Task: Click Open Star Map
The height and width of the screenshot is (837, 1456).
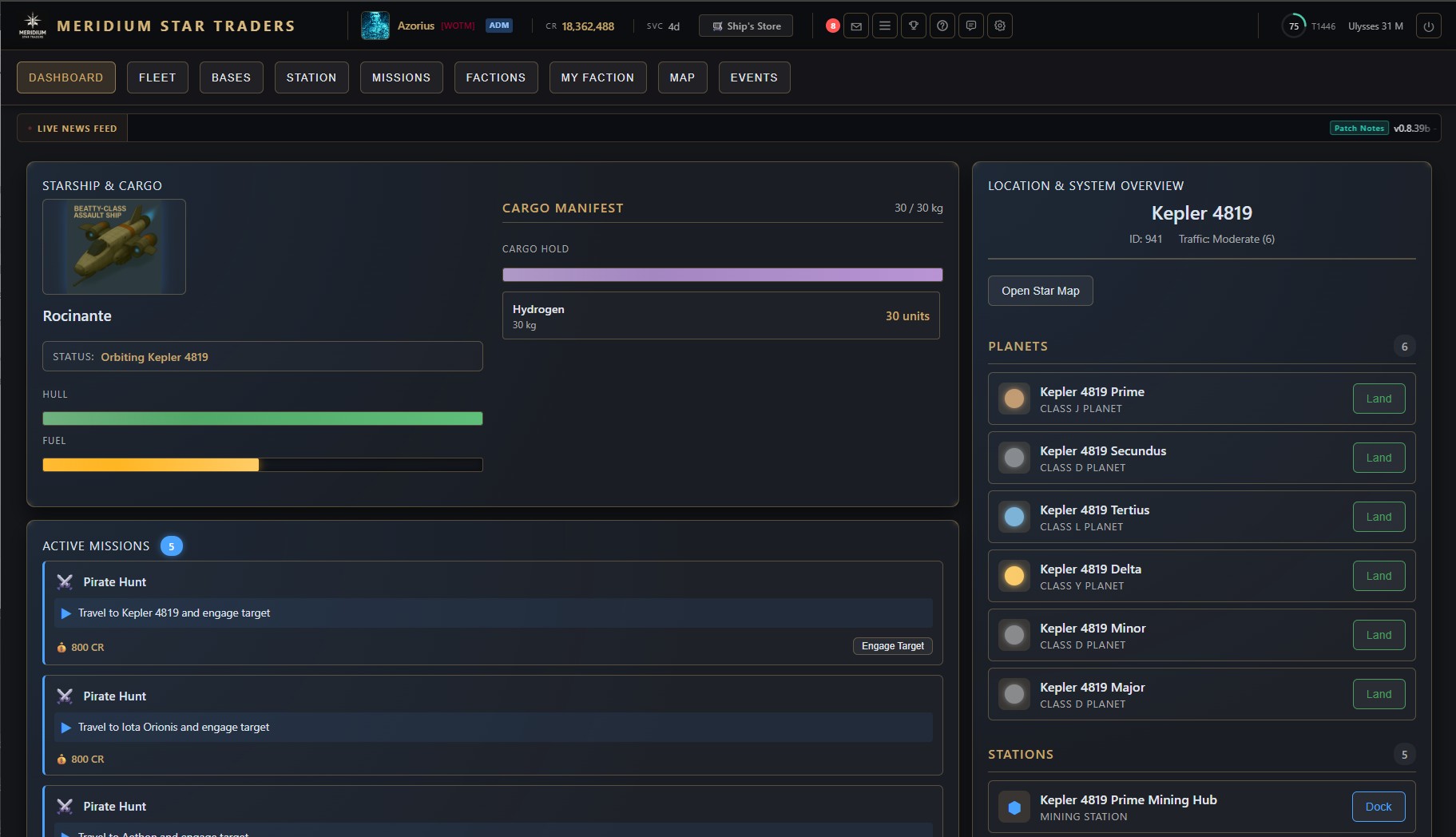Action: [1040, 291]
